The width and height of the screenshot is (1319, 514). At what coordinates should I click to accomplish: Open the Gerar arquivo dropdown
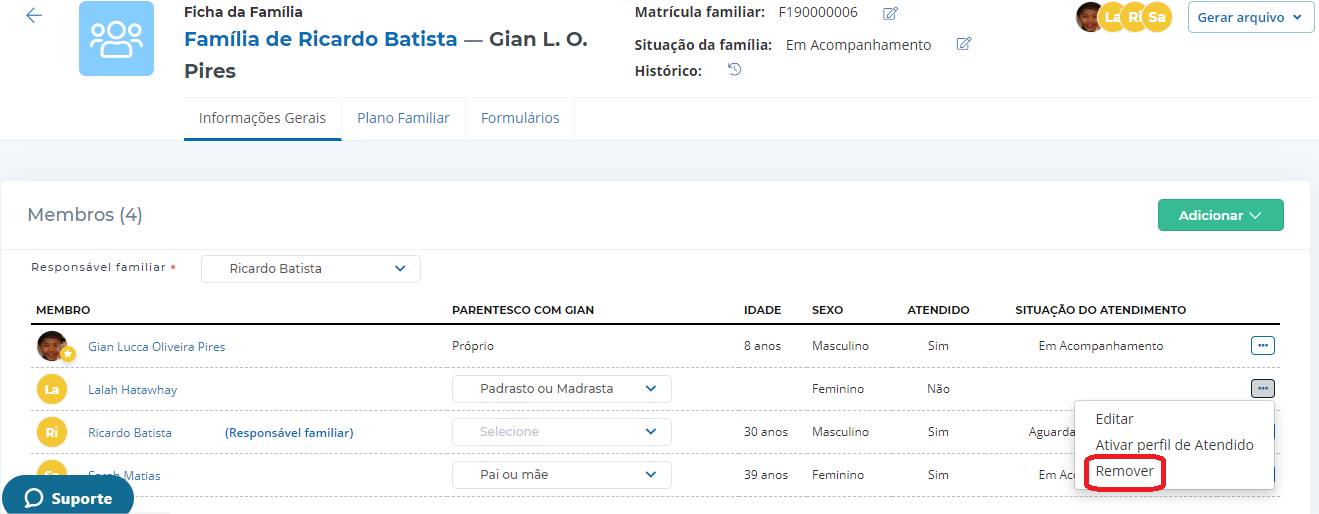coord(1250,17)
